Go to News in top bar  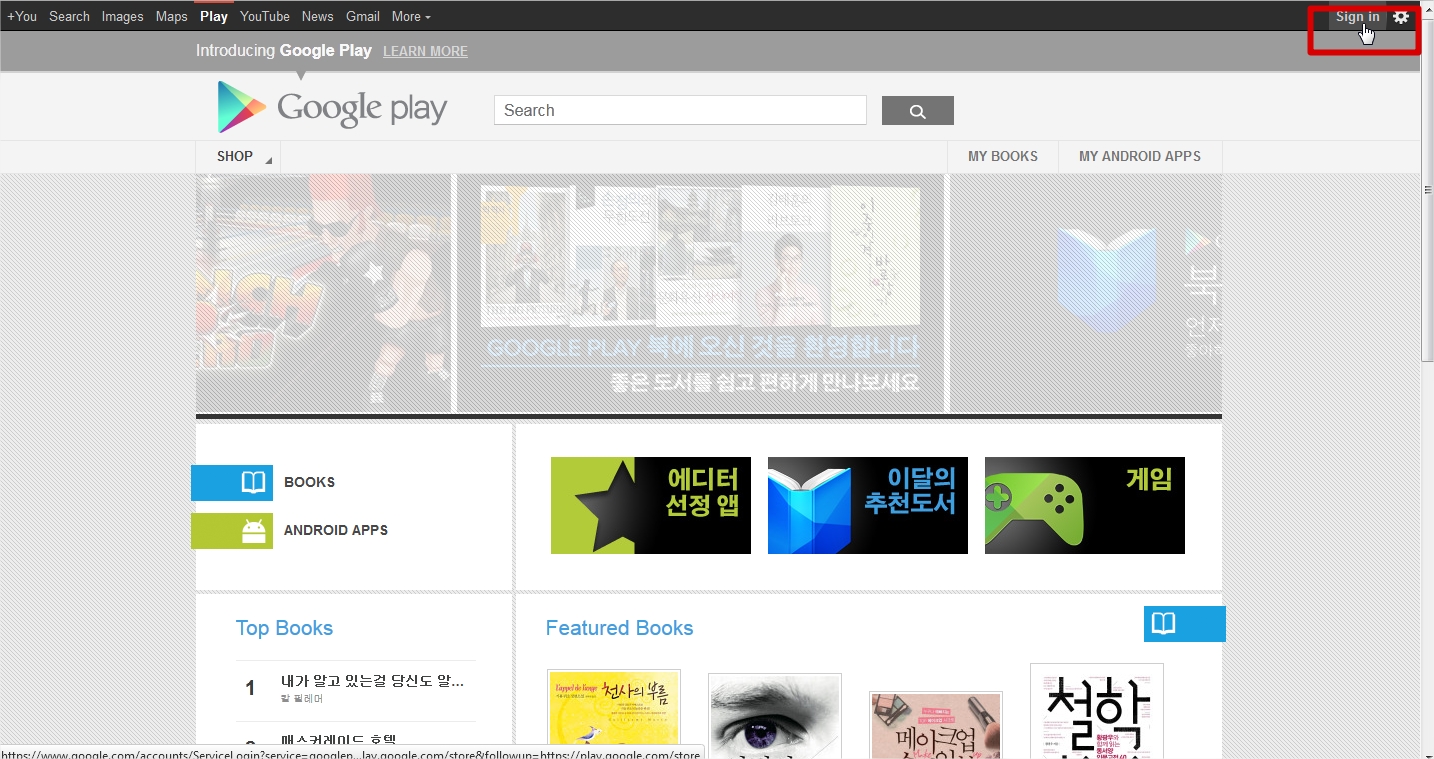pos(317,17)
